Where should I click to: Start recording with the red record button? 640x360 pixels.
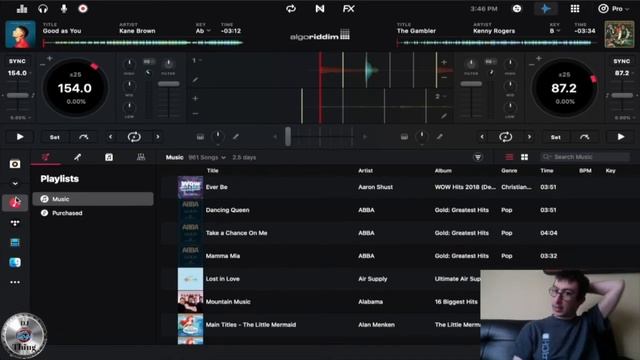pyautogui.click(x=83, y=9)
